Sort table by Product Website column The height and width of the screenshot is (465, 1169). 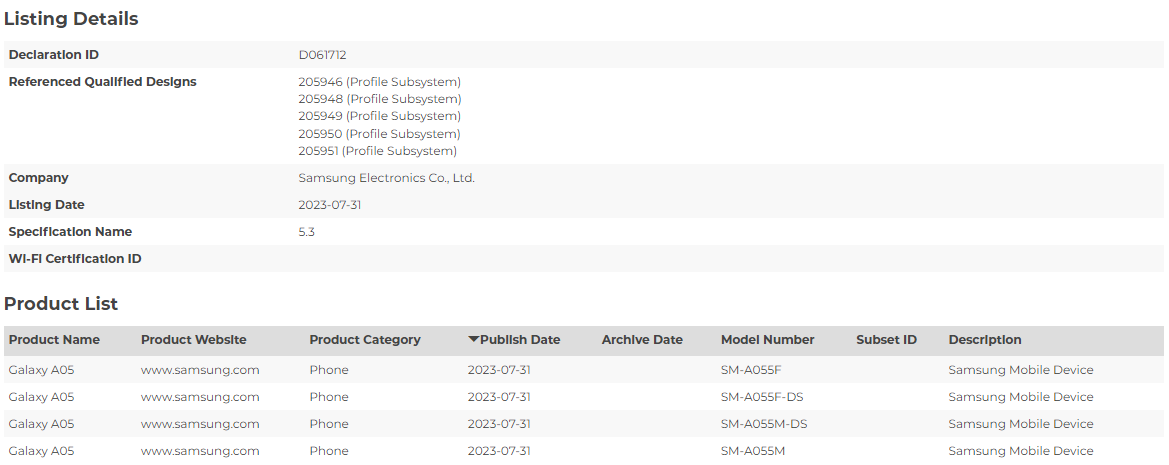point(193,340)
